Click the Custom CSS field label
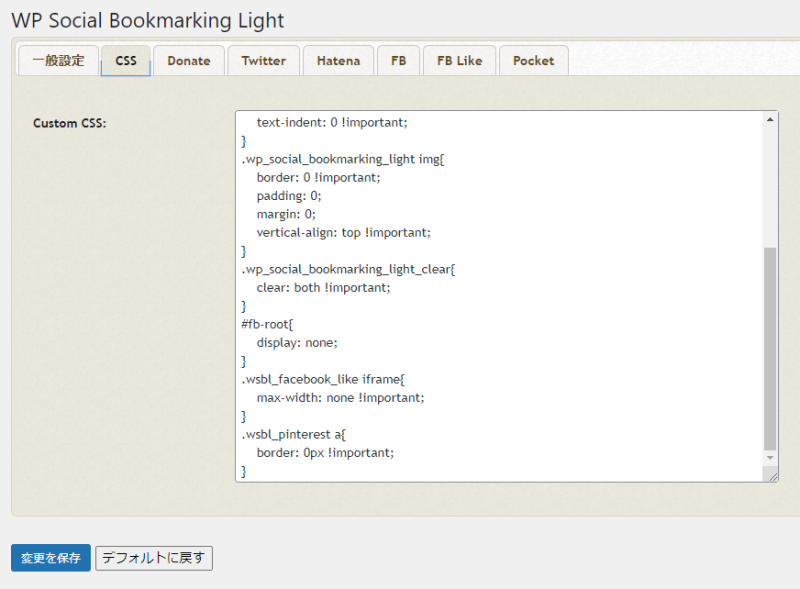The height and width of the screenshot is (589, 800). [x=70, y=123]
